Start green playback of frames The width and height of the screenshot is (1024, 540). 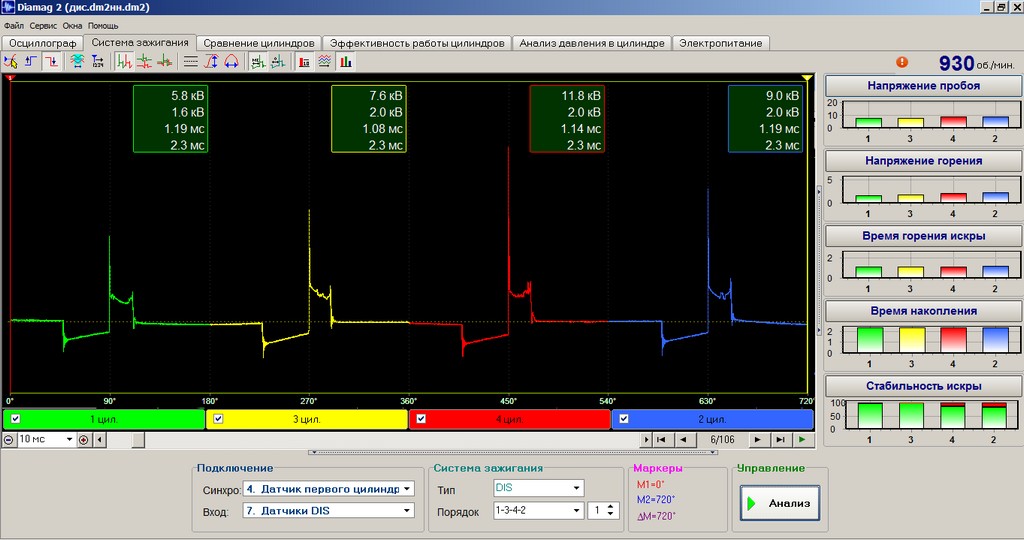pos(803,440)
